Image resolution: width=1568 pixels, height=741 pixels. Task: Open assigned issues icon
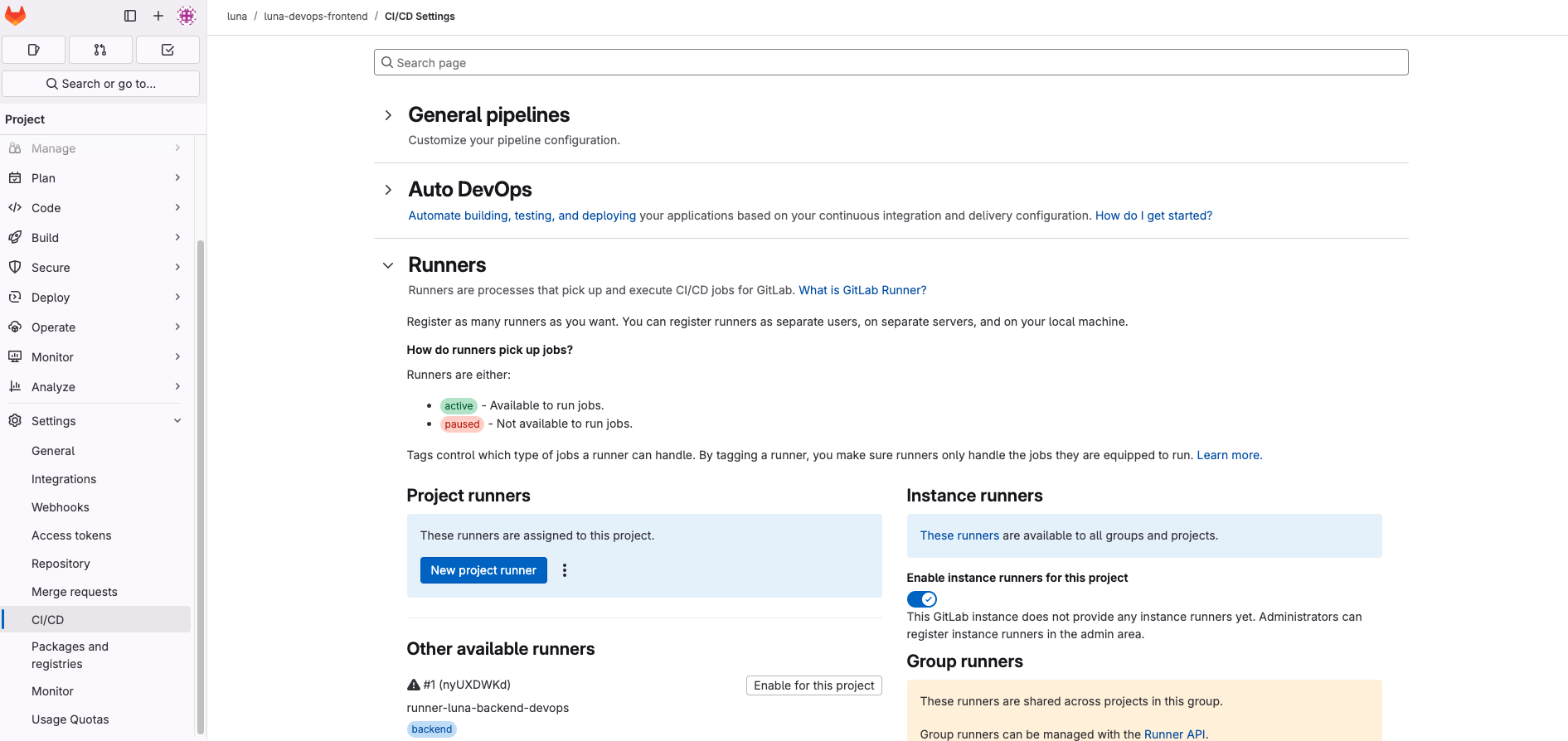pyautogui.click(x=34, y=50)
